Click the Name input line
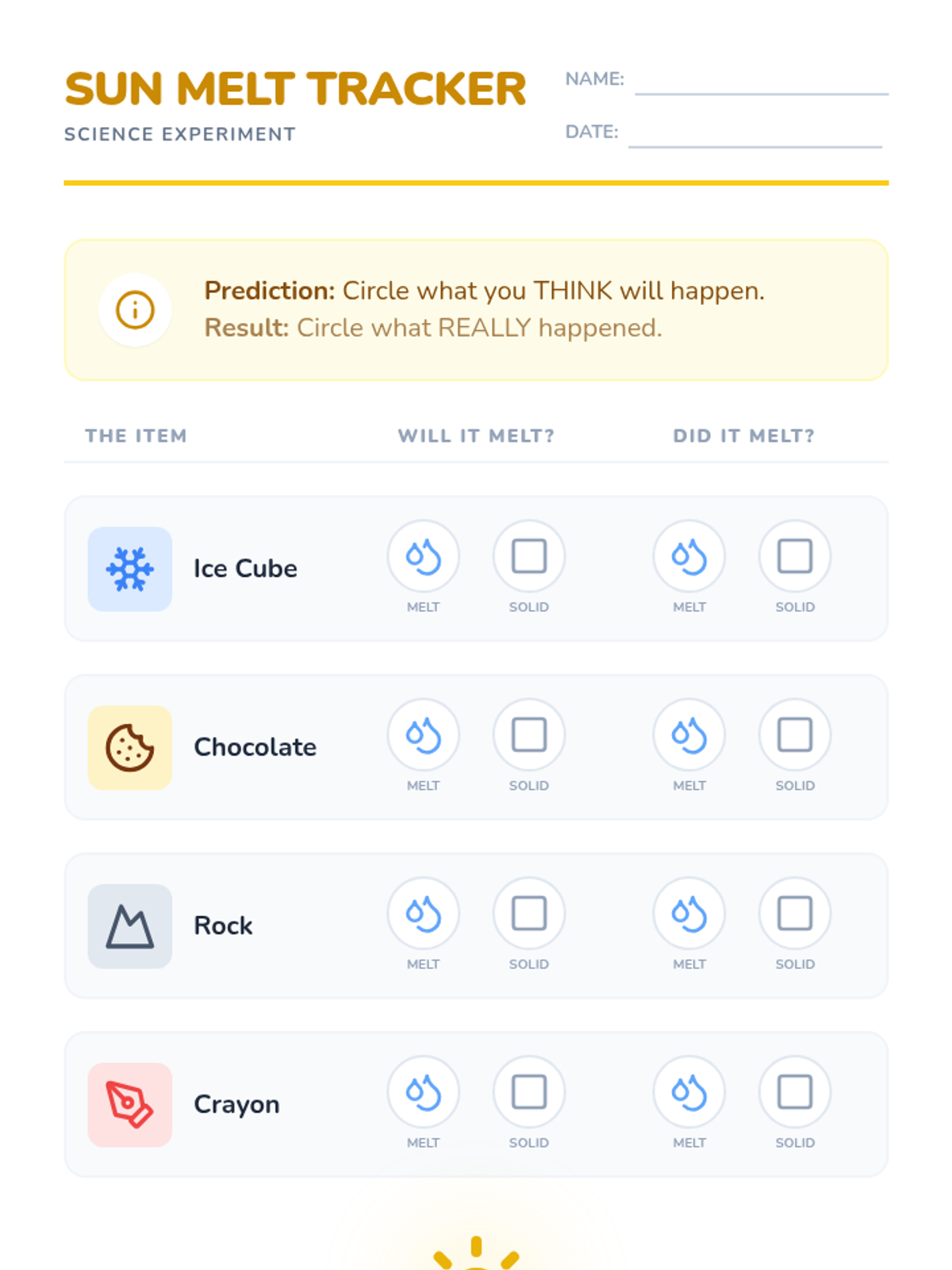952x1270 pixels. (762, 83)
